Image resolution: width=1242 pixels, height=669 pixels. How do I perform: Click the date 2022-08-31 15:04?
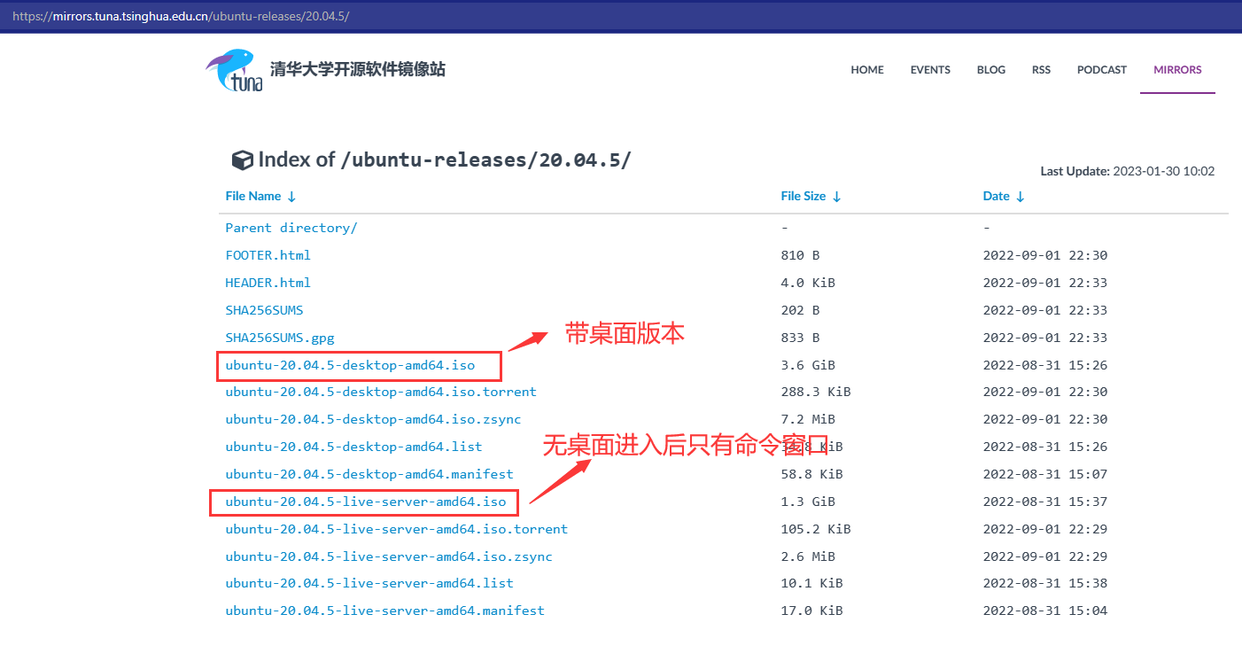tap(1045, 610)
